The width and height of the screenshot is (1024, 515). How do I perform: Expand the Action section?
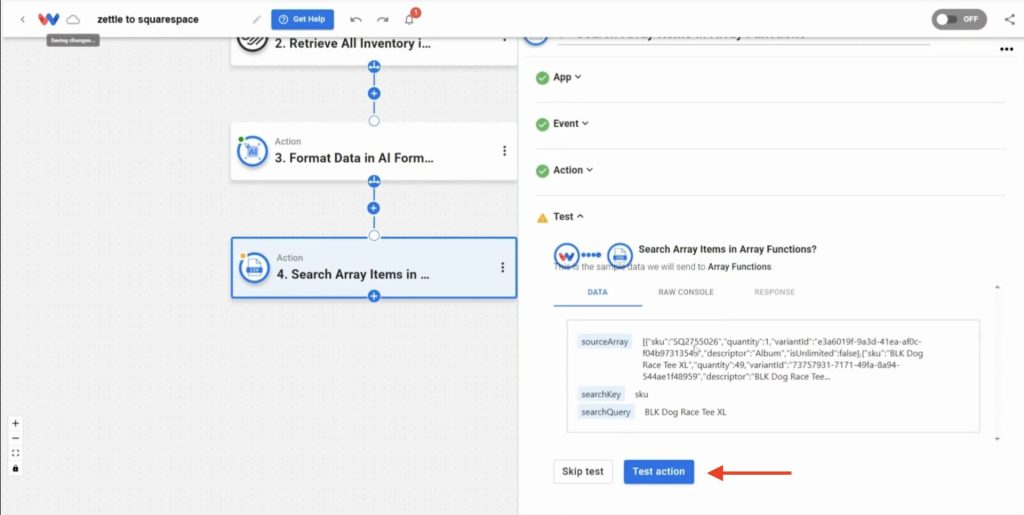(x=573, y=170)
